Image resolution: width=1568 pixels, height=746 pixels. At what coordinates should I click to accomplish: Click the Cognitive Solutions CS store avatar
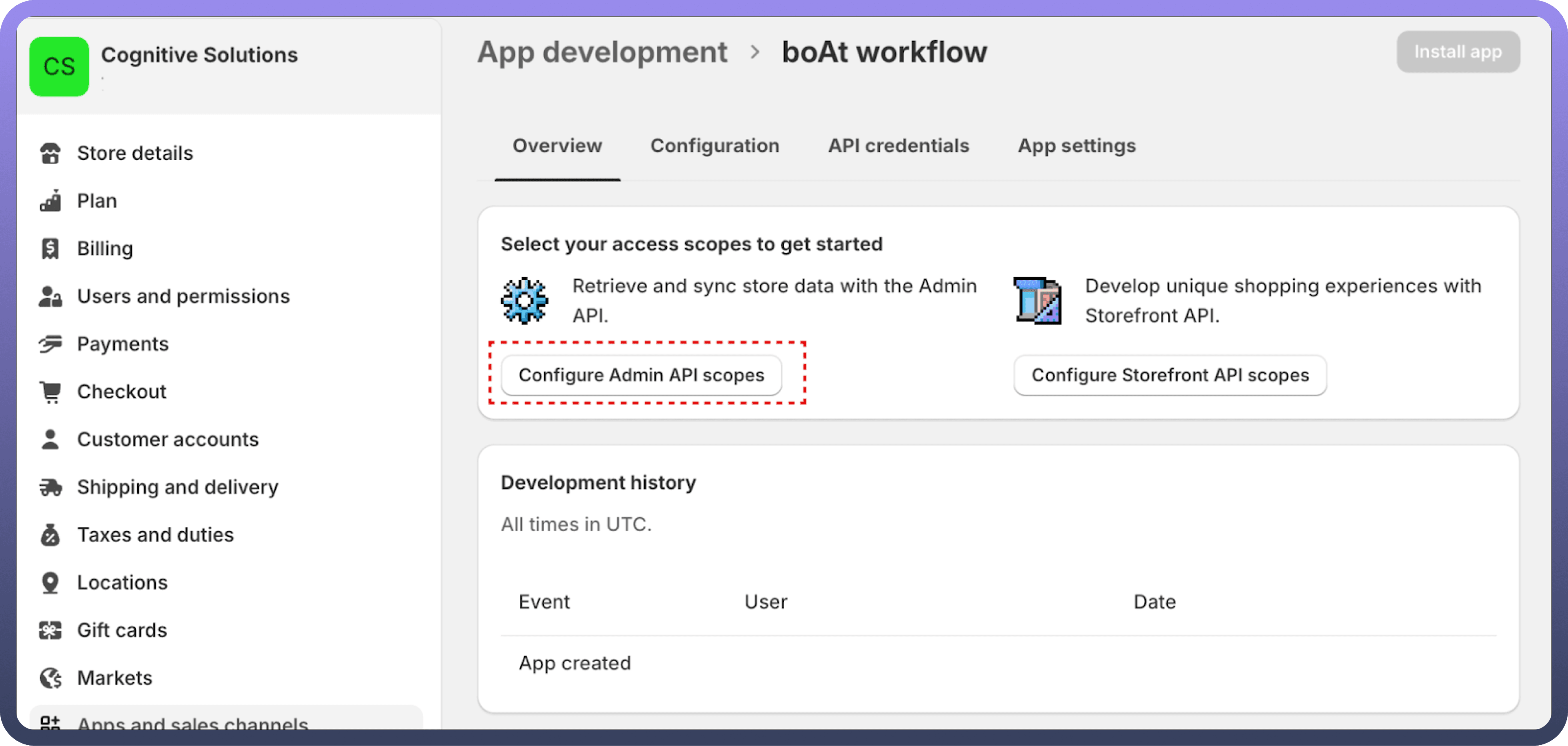(x=59, y=66)
